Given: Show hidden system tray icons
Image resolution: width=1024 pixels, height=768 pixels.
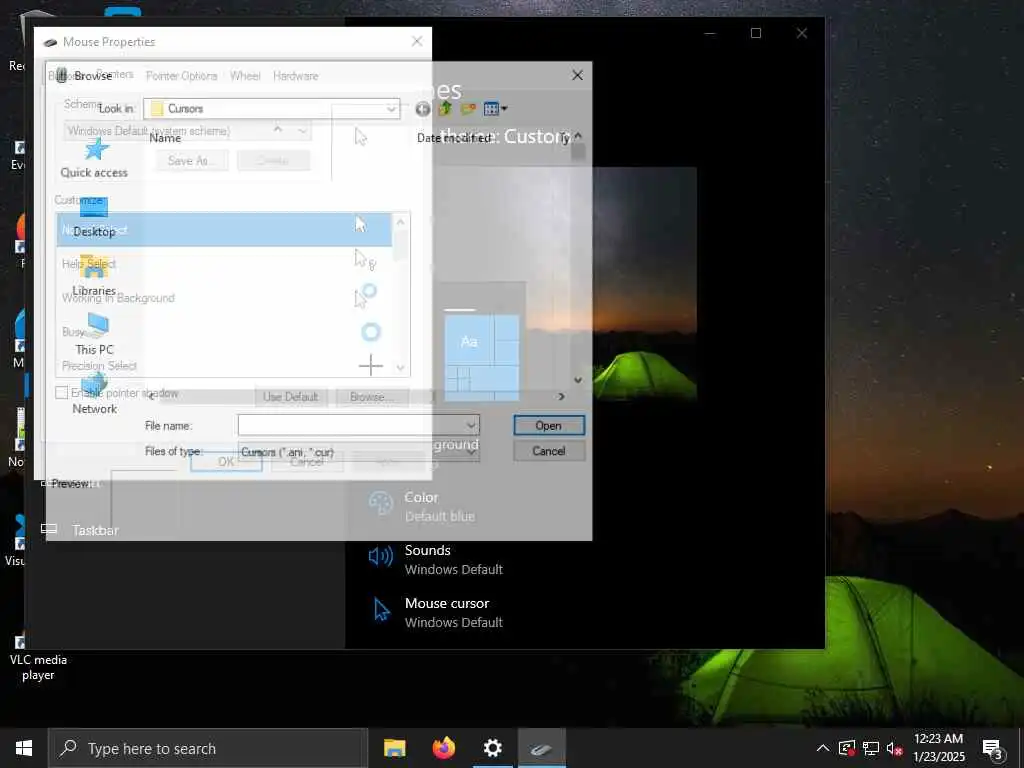Looking at the screenshot, I should pyautogui.click(x=823, y=748).
